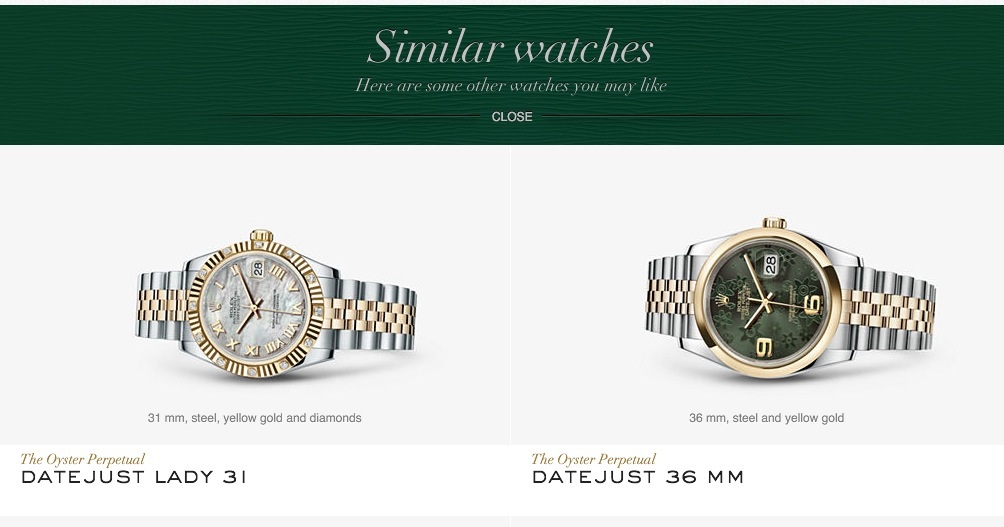Select the DATEJUST 36 MM title
Screen dimensions: 1004x527
coord(638,477)
